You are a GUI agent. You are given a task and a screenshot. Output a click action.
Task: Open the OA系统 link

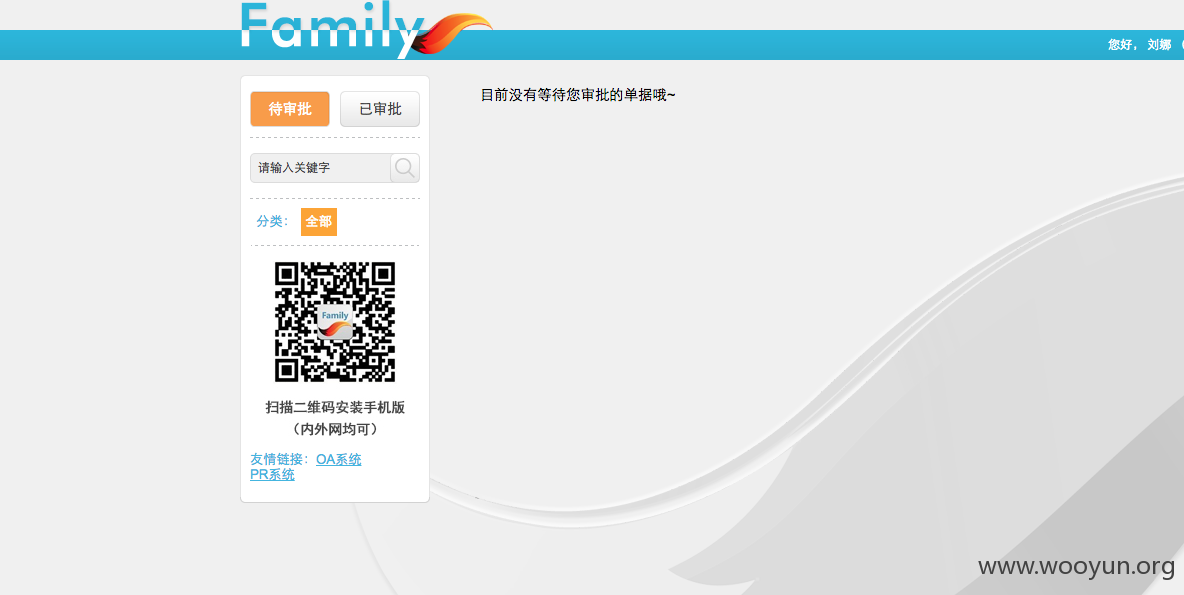click(338, 459)
